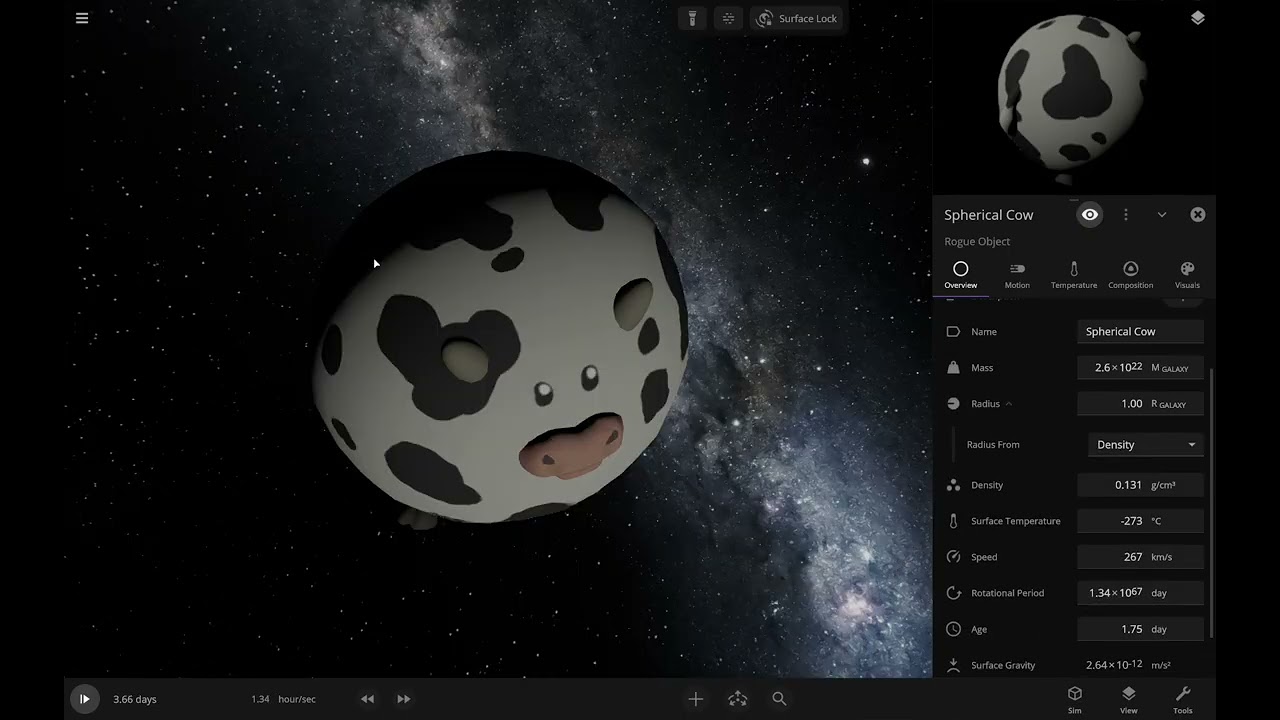Collapse the Spherical Cow properties panel chevron

(1162, 215)
